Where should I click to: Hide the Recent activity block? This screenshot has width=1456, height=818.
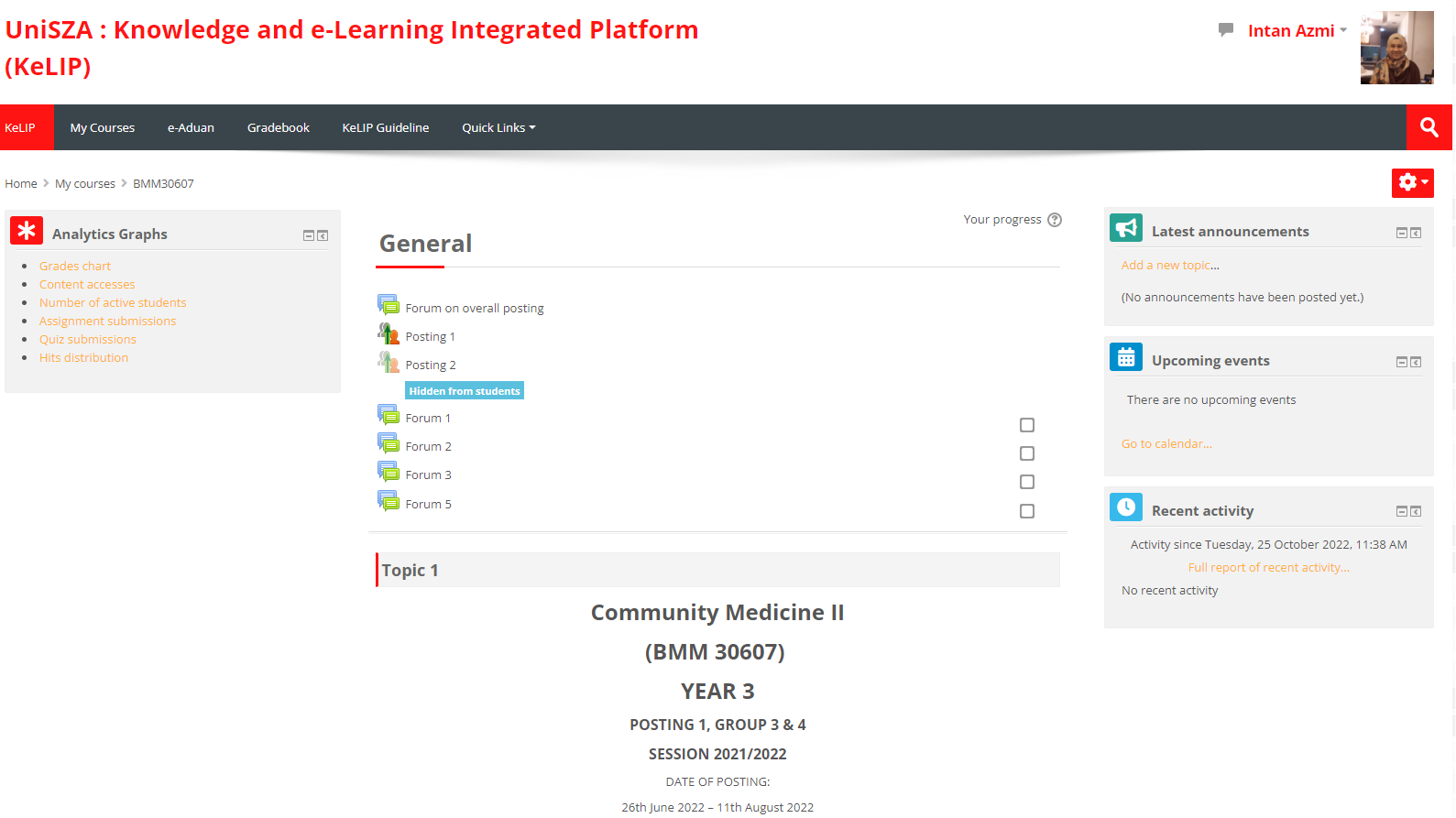[1402, 511]
